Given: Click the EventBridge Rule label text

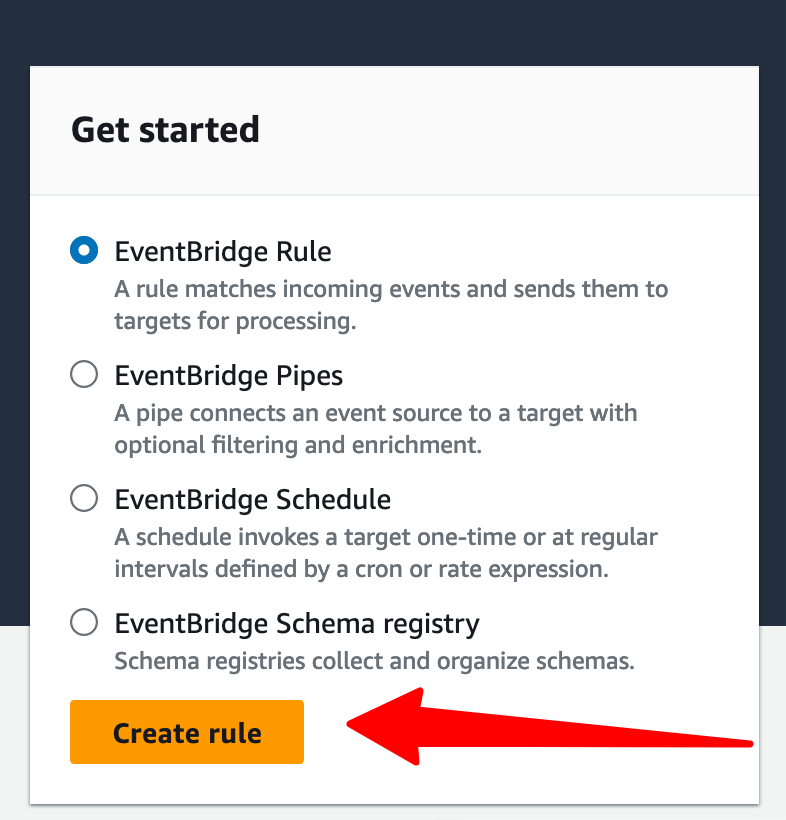Looking at the screenshot, I should click(222, 251).
